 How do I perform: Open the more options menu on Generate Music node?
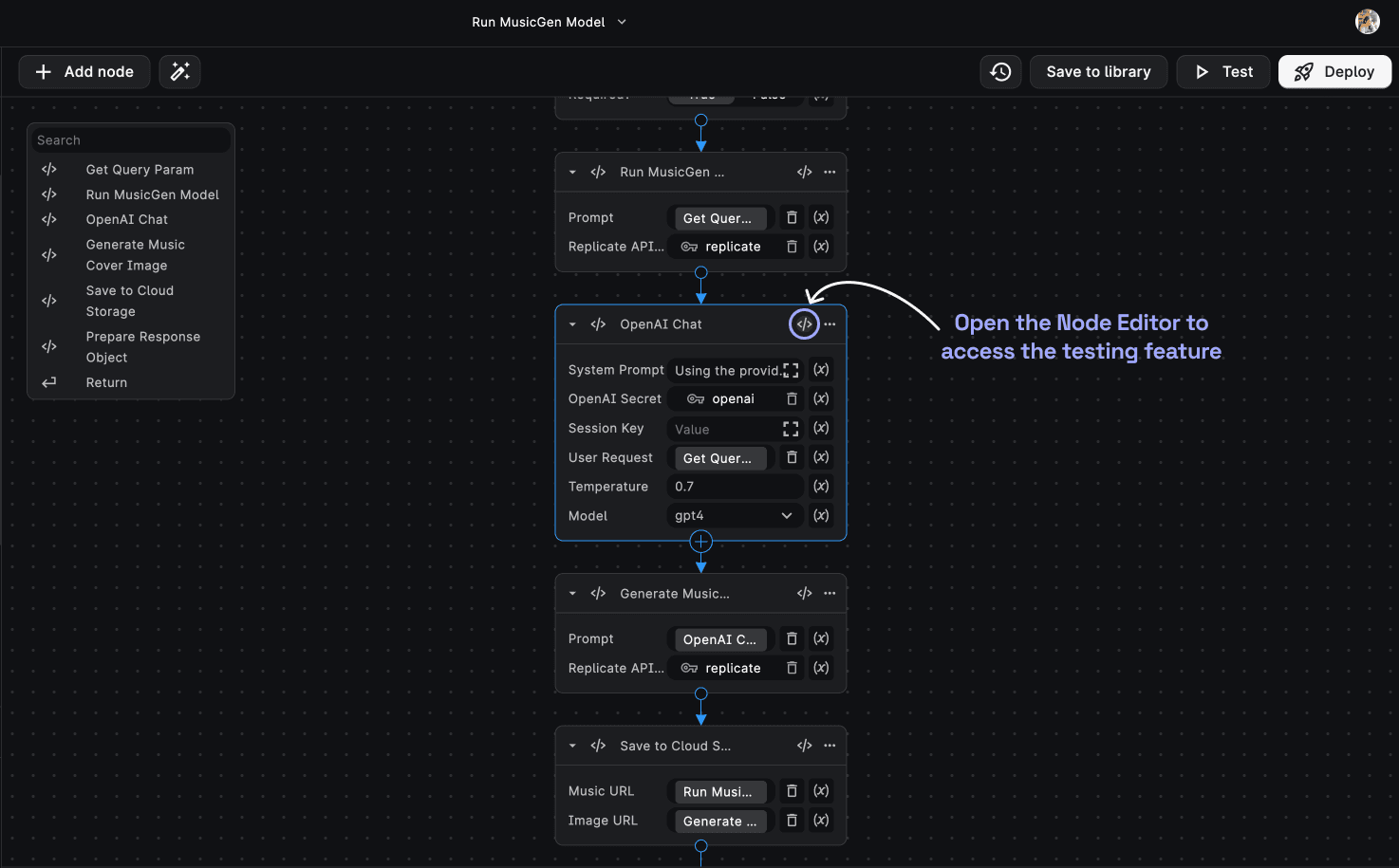tap(830, 594)
